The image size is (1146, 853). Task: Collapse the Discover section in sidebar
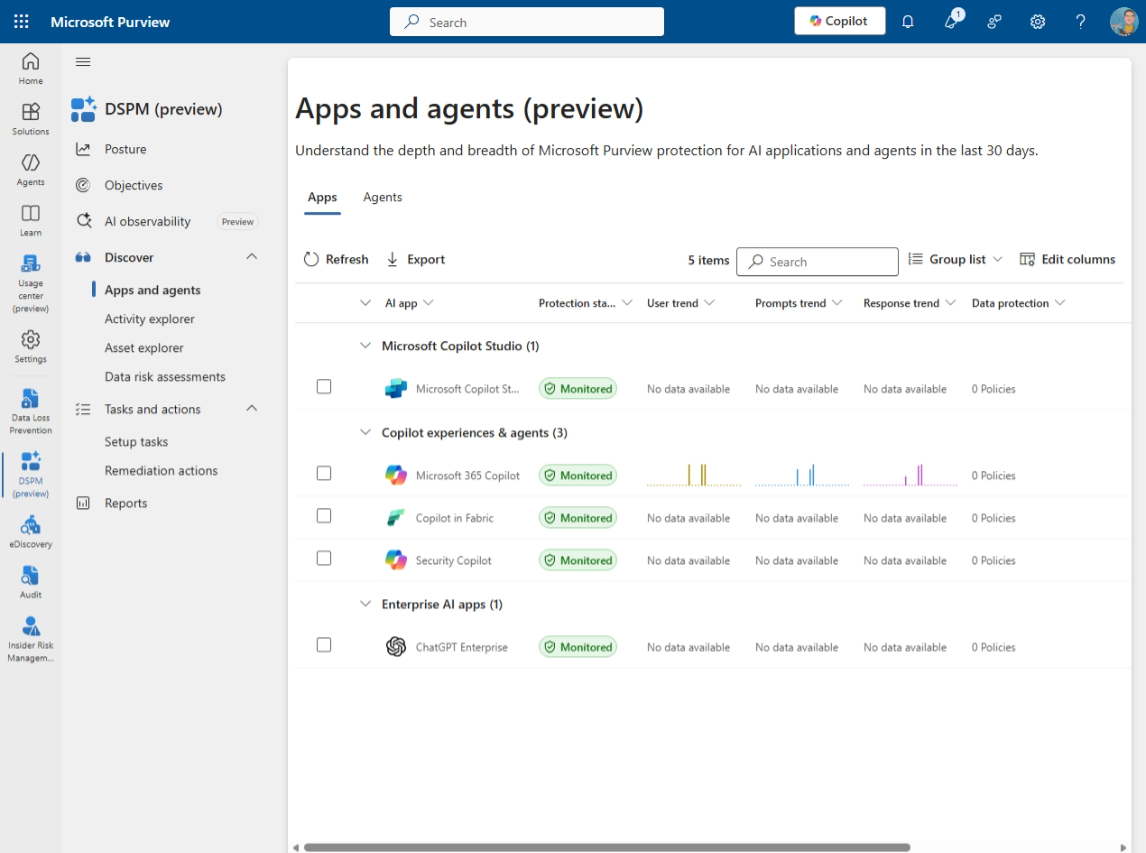pyautogui.click(x=252, y=257)
